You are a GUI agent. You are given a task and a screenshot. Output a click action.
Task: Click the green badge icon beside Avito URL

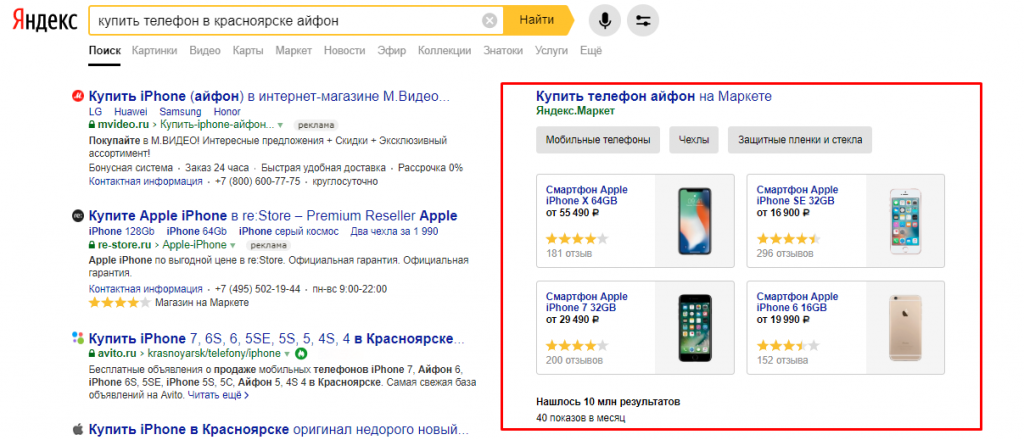tap(301, 354)
